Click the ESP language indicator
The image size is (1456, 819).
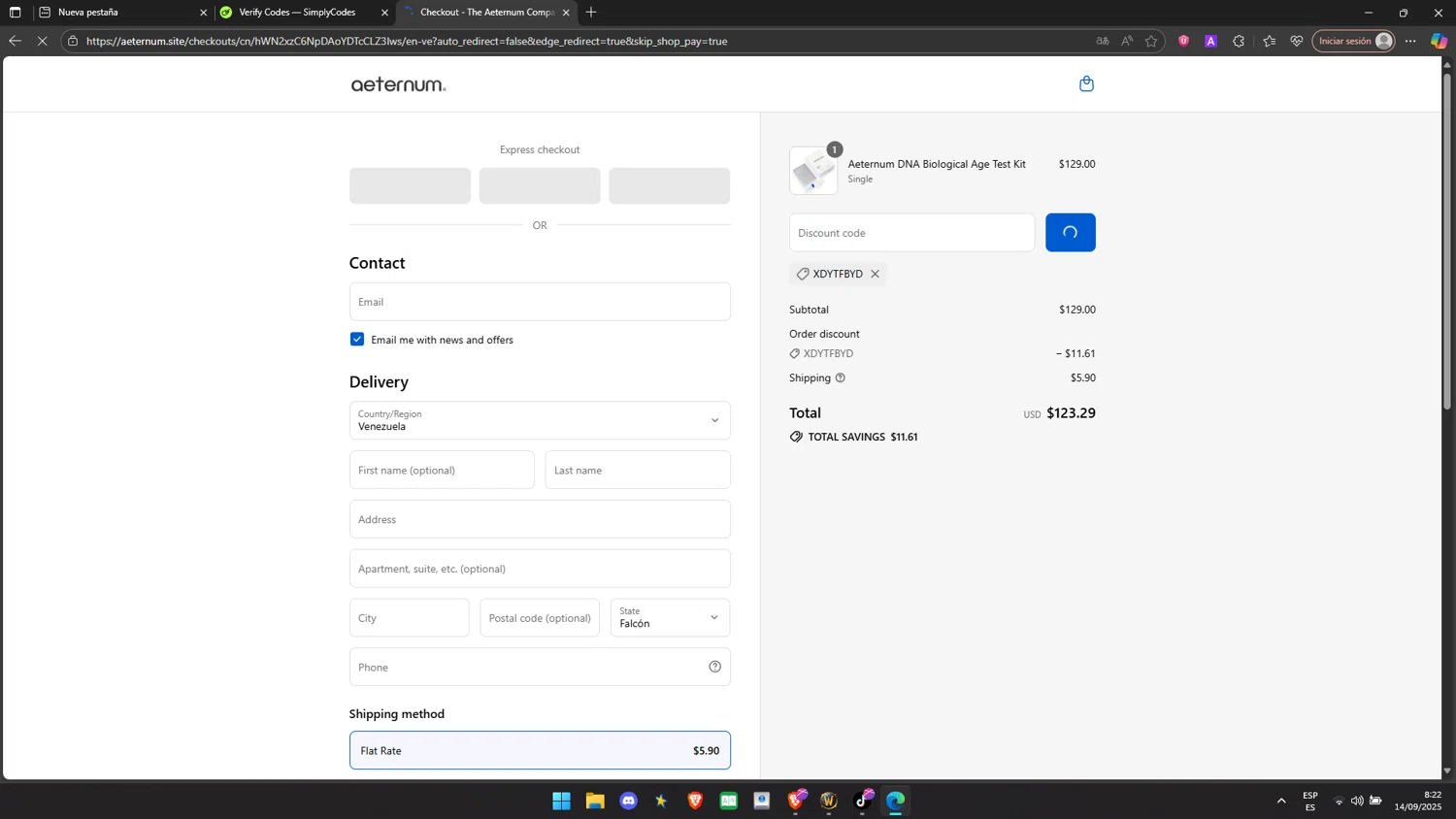tap(1310, 802)
